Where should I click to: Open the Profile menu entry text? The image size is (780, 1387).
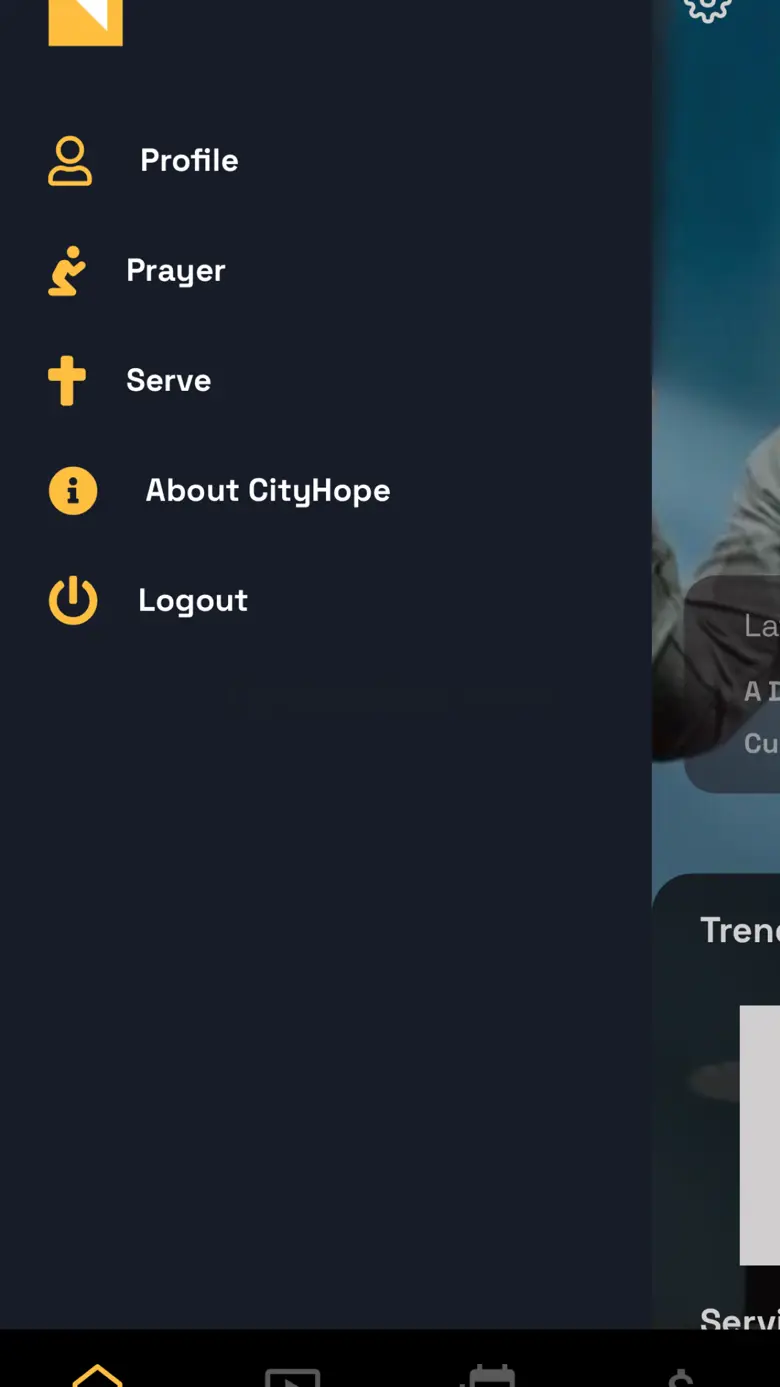click(189, 160)
